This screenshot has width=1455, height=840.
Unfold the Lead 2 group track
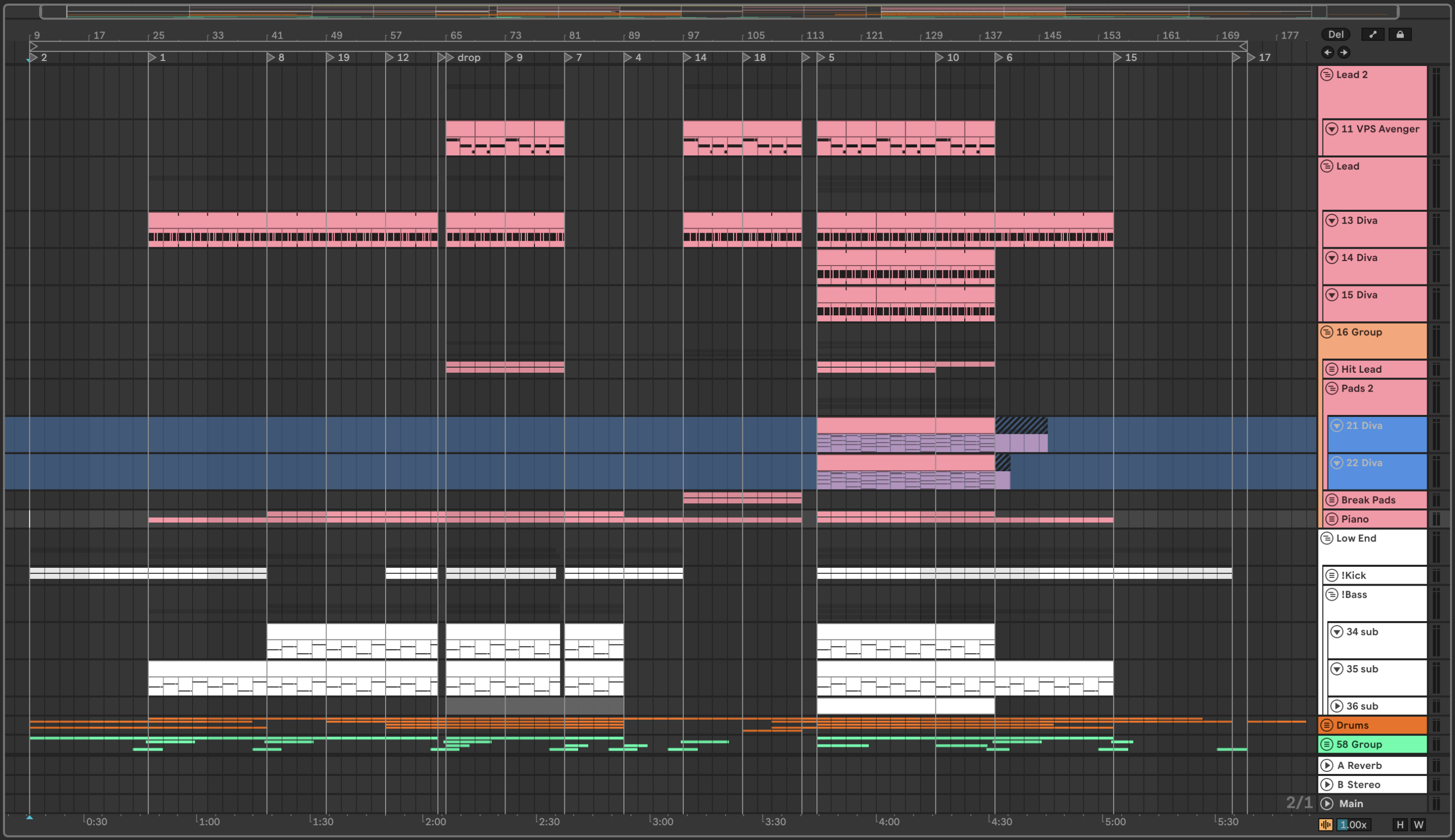tap(1327, 75)
